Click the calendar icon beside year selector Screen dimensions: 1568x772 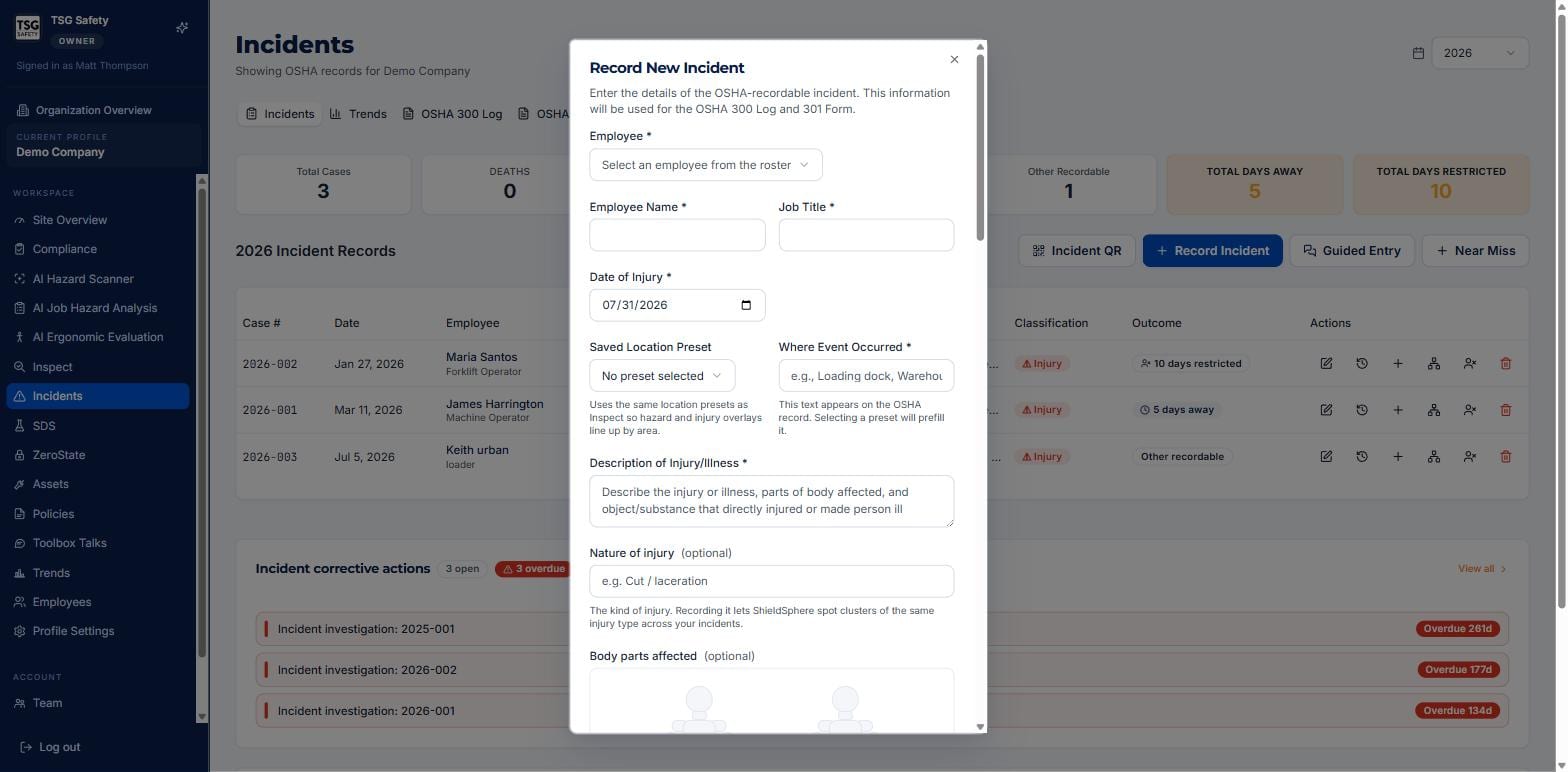tap(1418, 53)
